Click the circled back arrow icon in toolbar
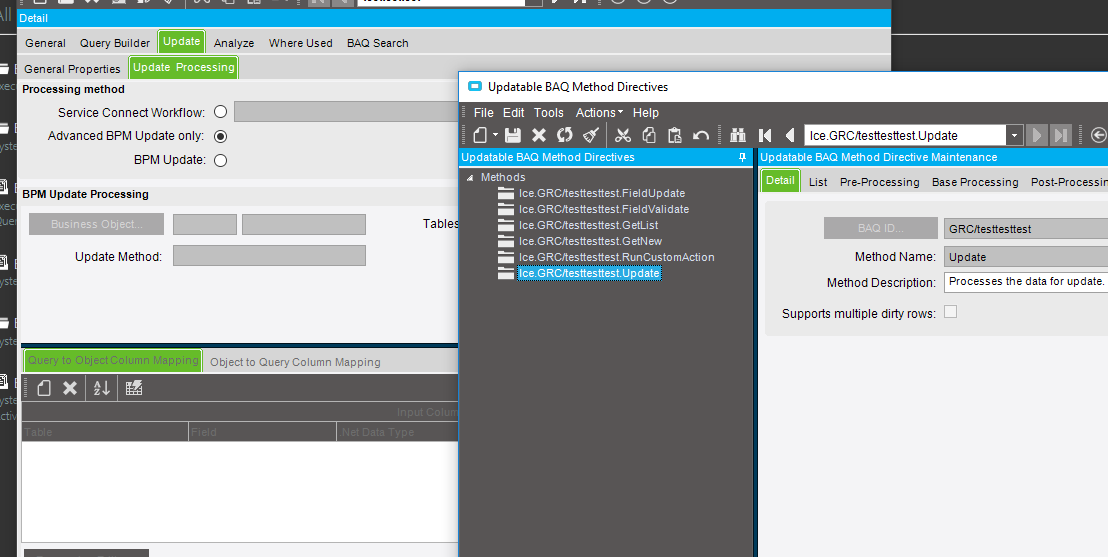1108x557 pixels. pyautogui.click(x=1098, y=135)
